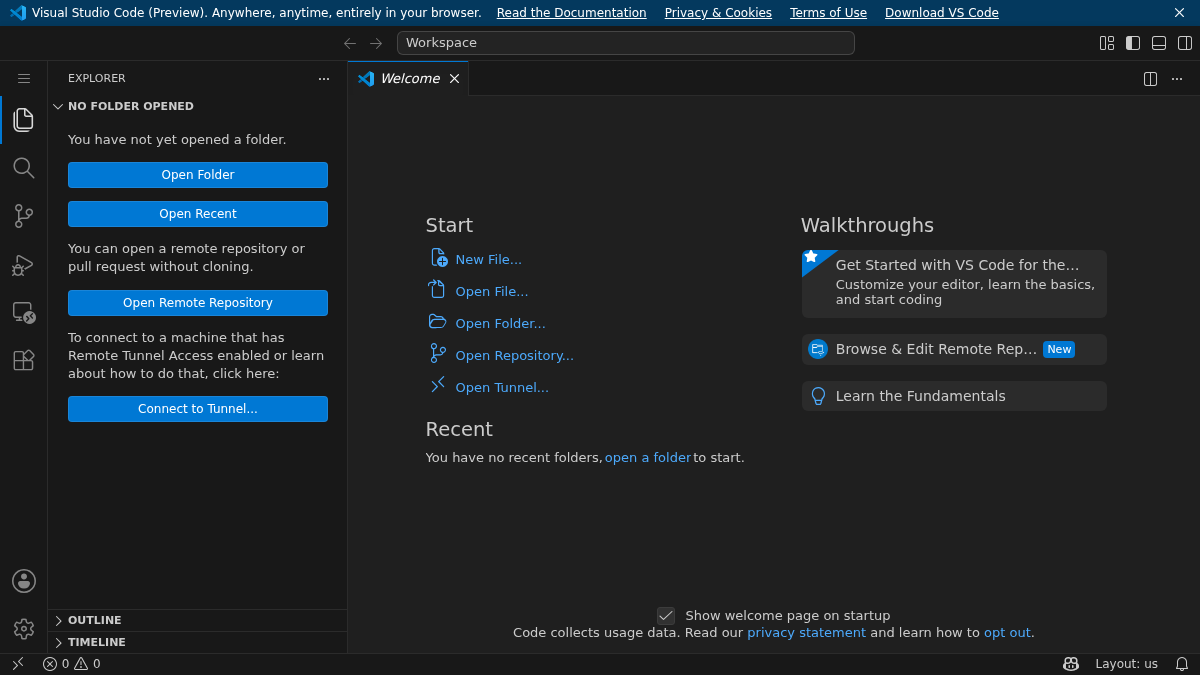This screenshot has width=1200, height=675.
Task: Click the VS Code logo in banner
Action: click(x=17, y=13)
